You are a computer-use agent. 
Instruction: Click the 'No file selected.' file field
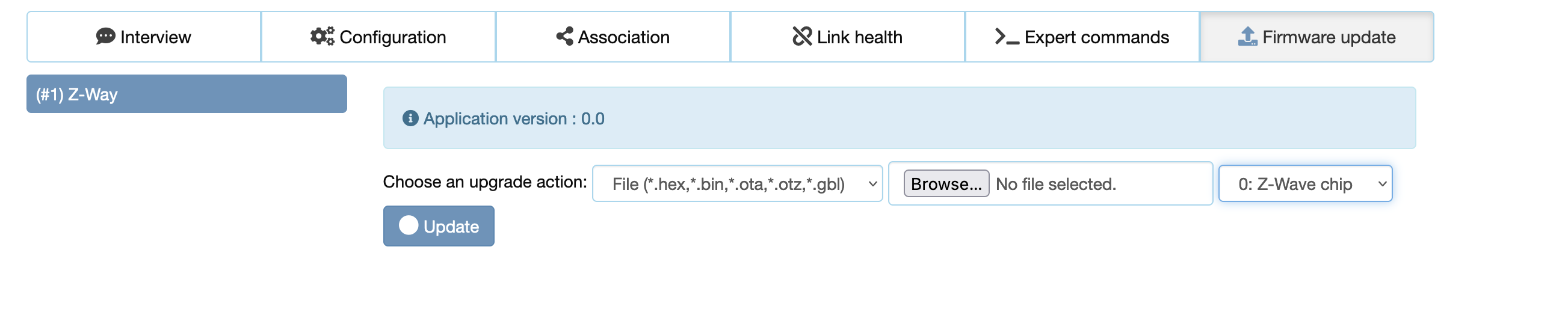click(1055, 184)
